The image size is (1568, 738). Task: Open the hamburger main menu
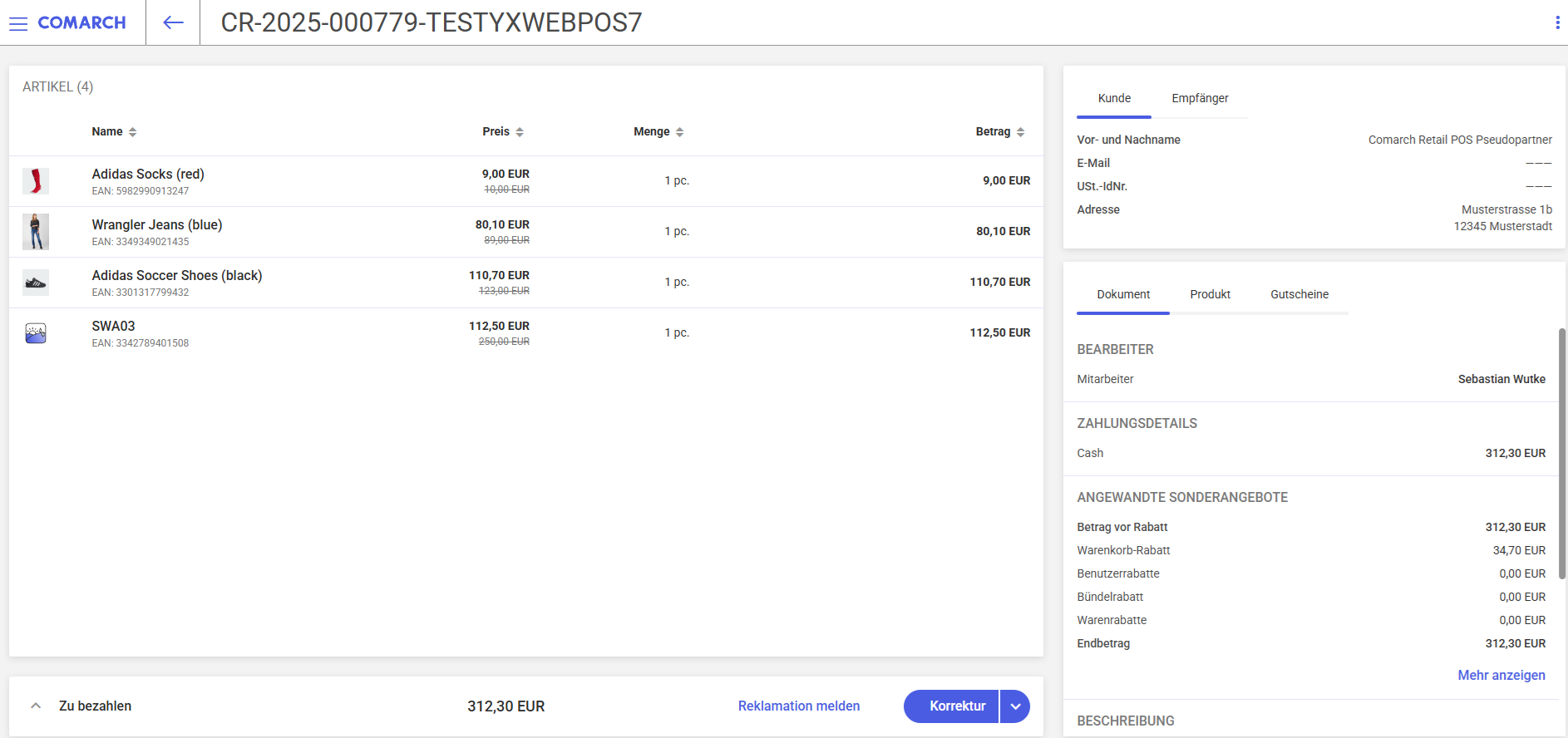18,23
